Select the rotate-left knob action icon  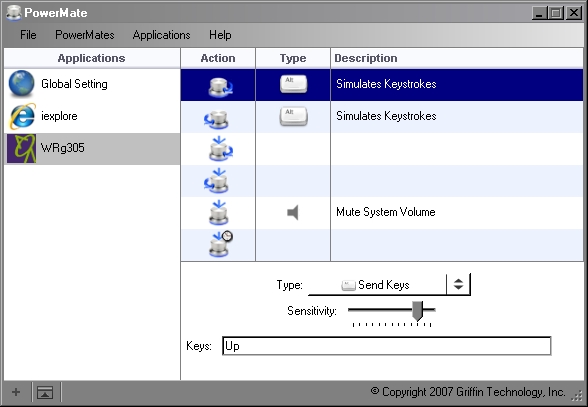pyautogui.click(x=217, y=119)
